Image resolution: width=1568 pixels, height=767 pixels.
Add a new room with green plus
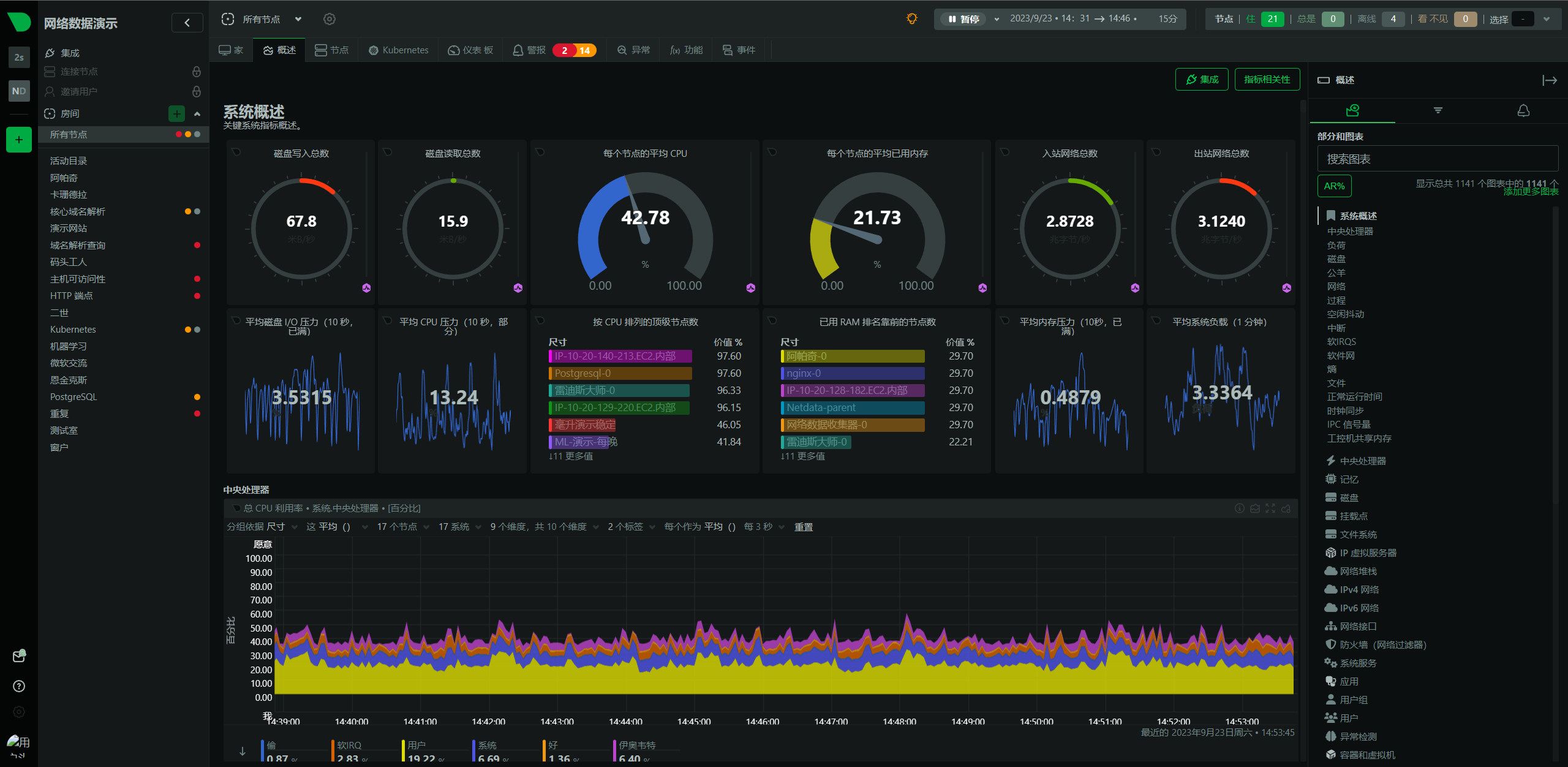(176, 113)
